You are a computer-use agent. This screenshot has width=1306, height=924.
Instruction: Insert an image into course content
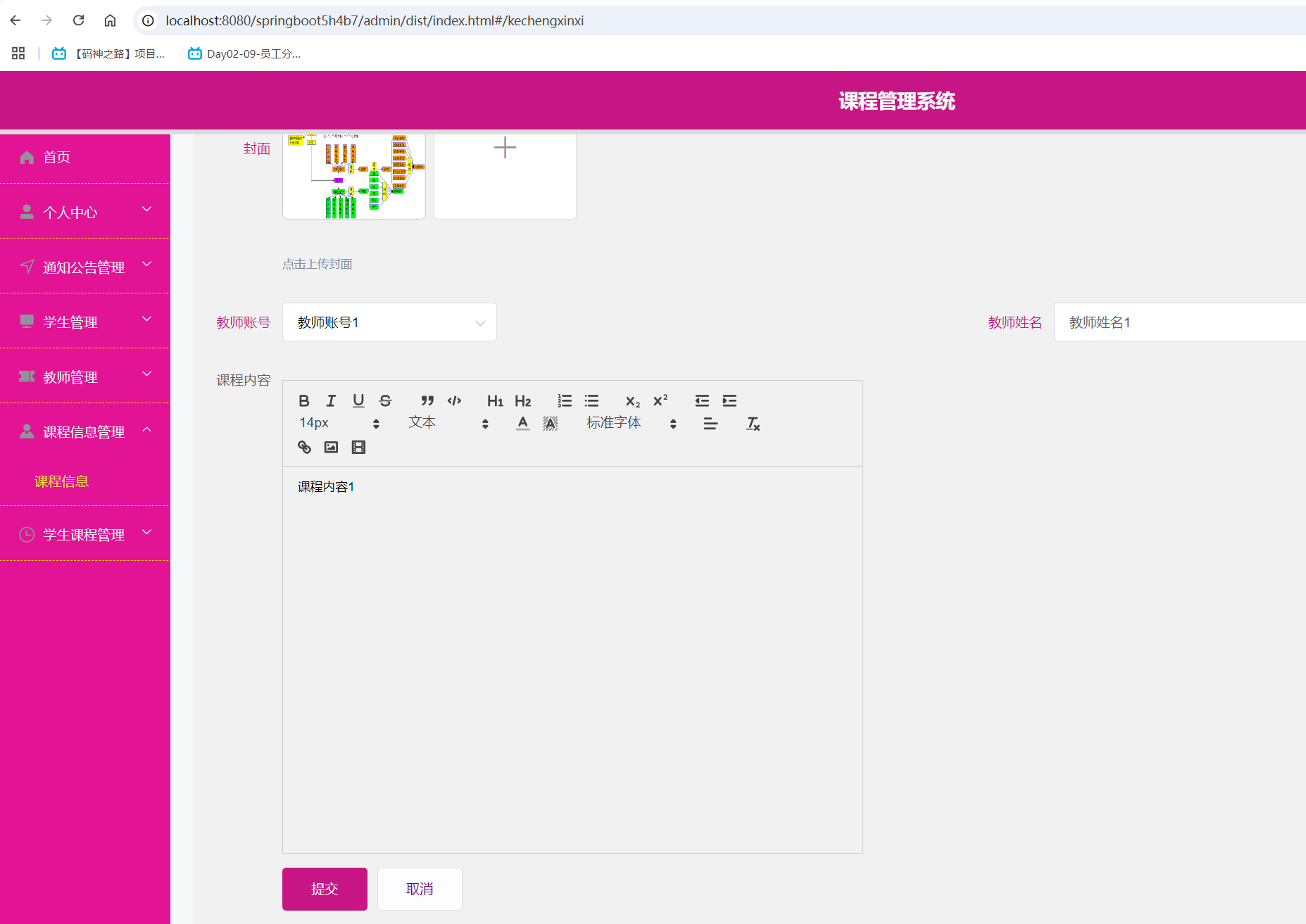tap(331, 447)
